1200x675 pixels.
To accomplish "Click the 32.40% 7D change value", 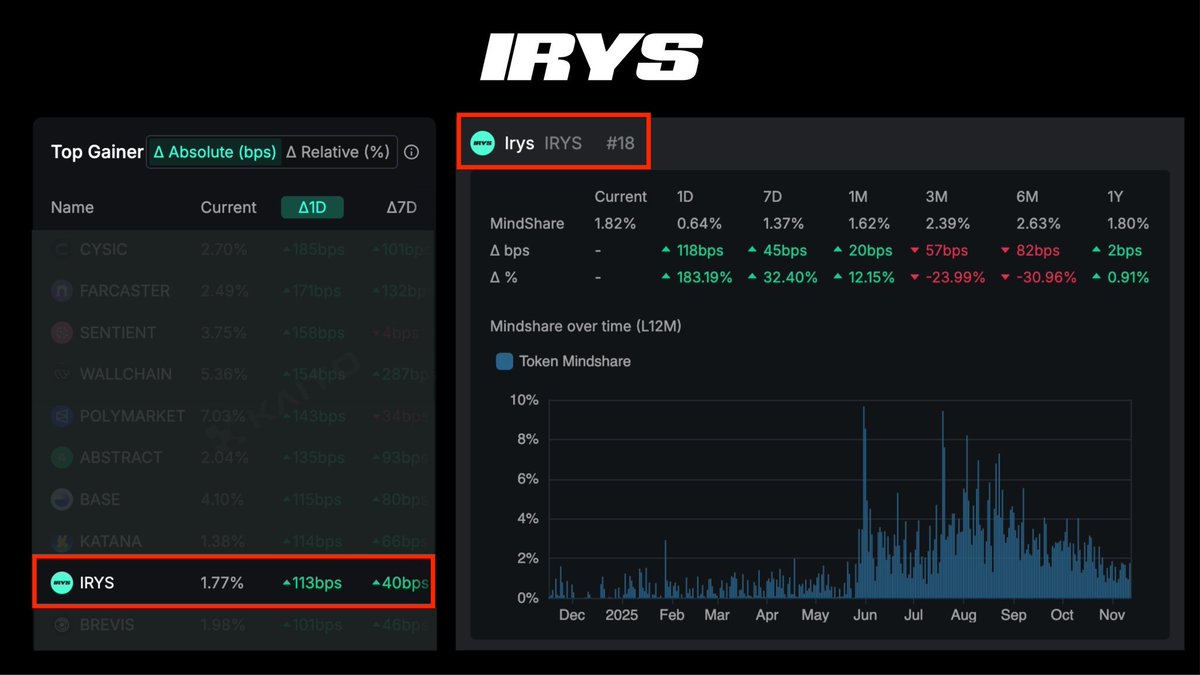I will pos(782,278).
